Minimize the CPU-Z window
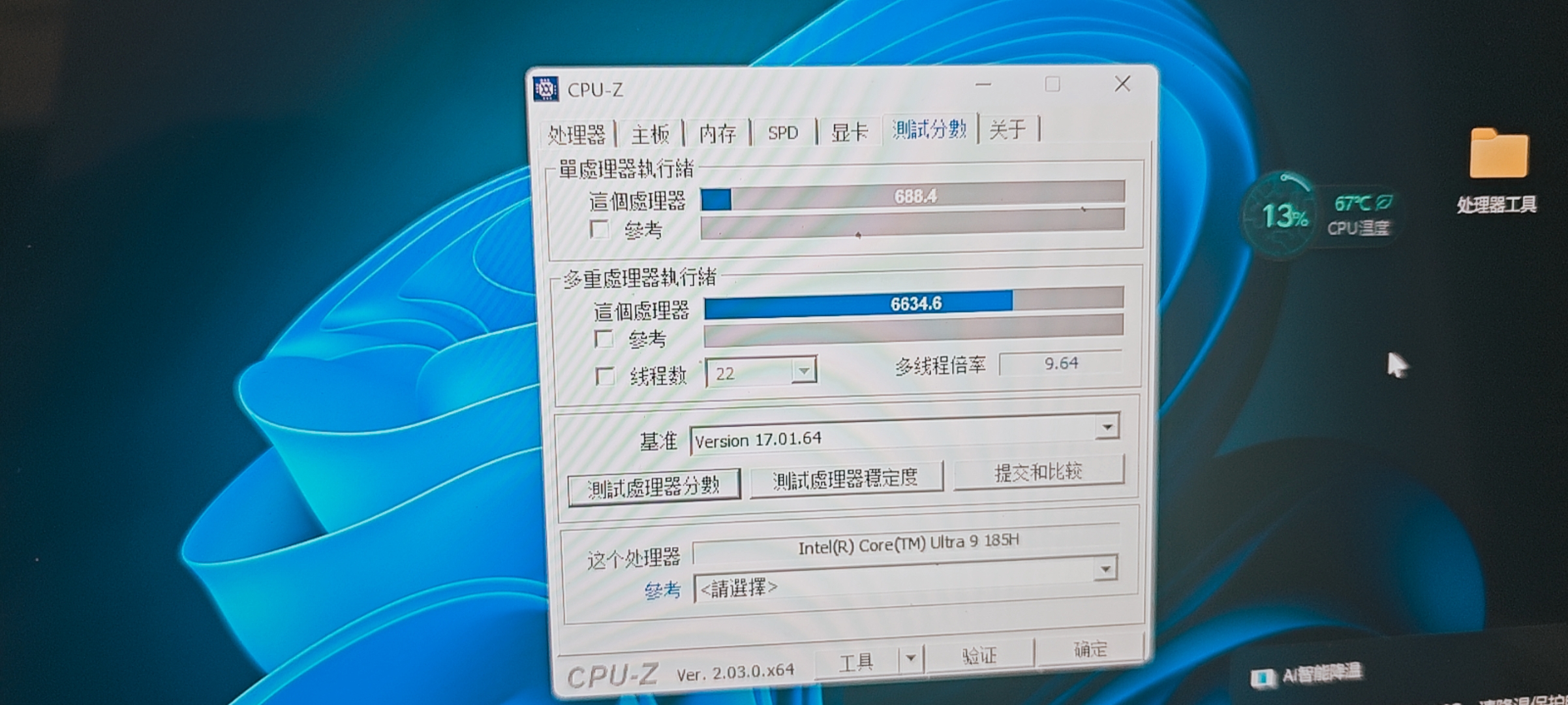 [983, 85]
